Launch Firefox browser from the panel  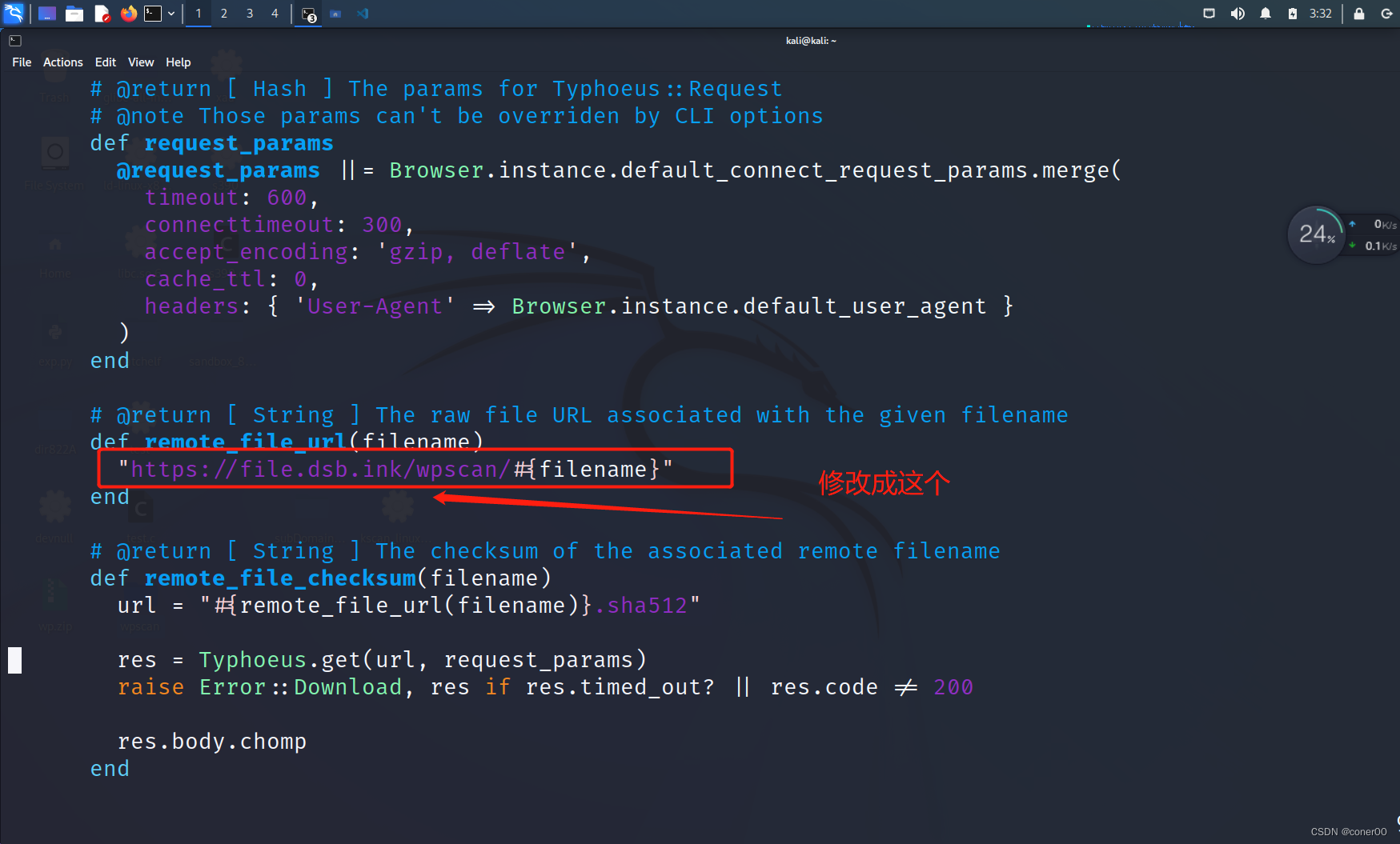[128, 14]
